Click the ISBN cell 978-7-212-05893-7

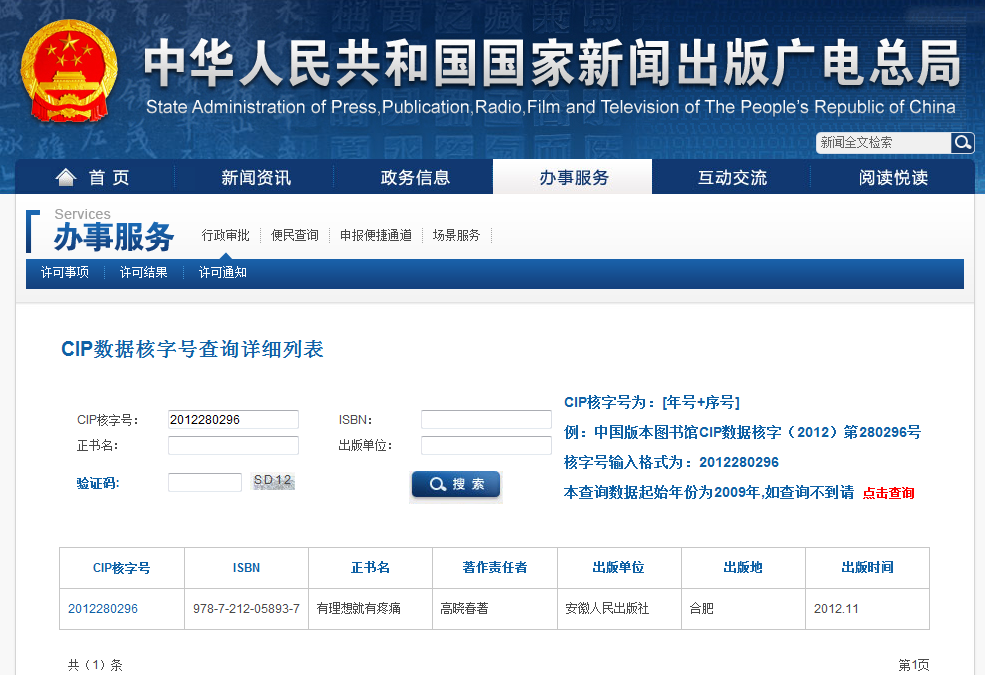(x=246, y=608)
